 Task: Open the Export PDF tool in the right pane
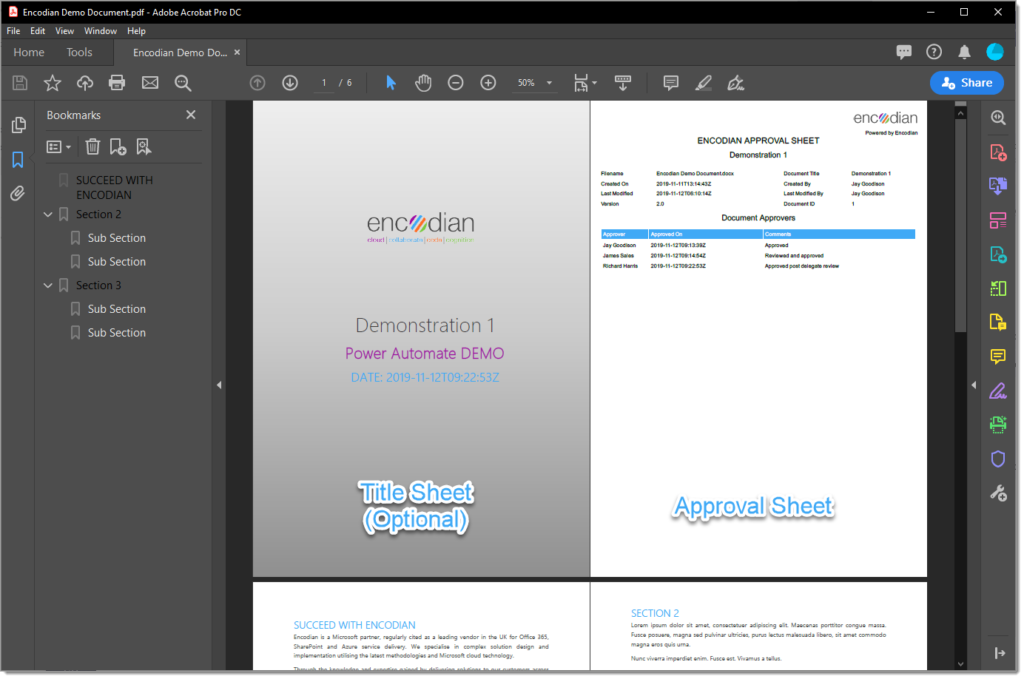(998, 186)
